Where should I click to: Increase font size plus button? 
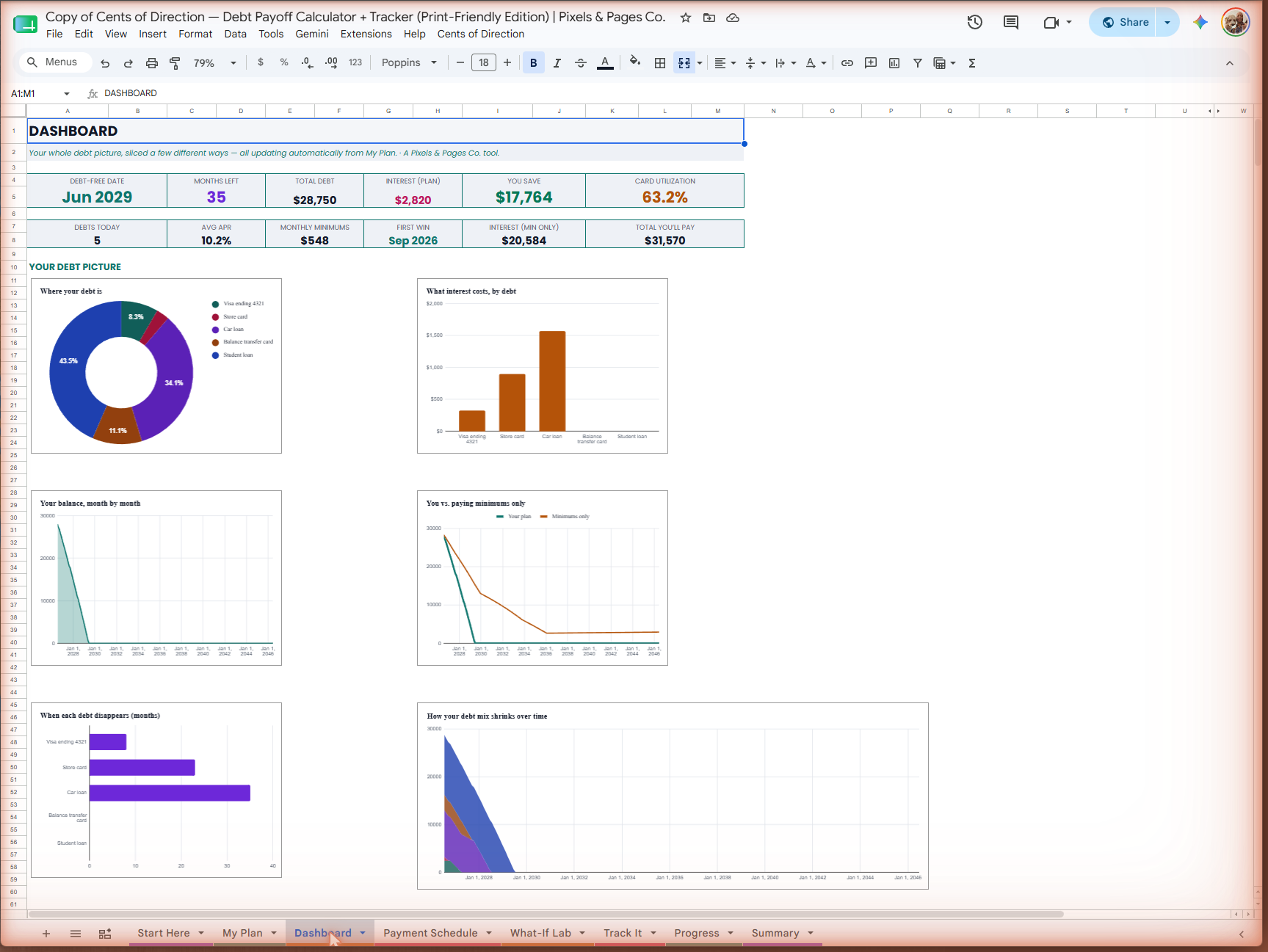click(x=507, y=63)
